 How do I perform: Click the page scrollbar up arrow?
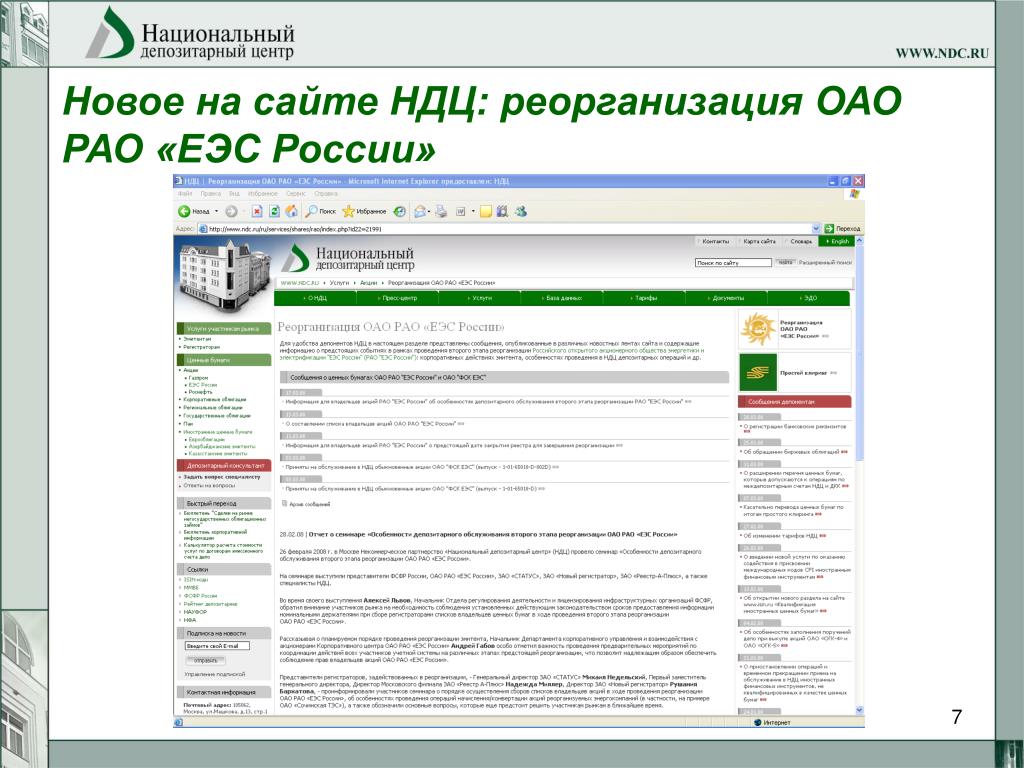pos(859,241)
